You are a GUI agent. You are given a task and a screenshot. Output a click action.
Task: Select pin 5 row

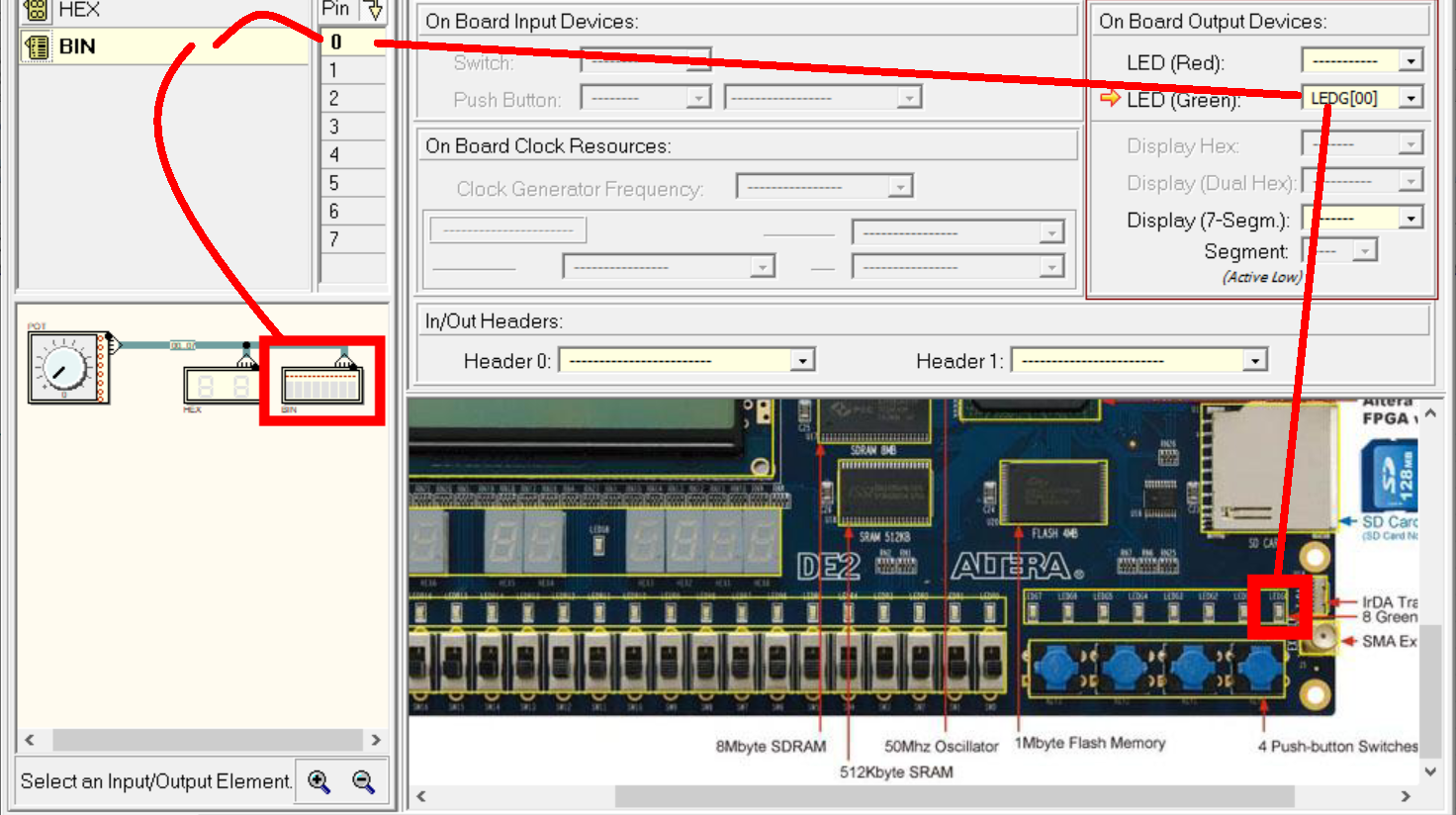tap(352, 183)
